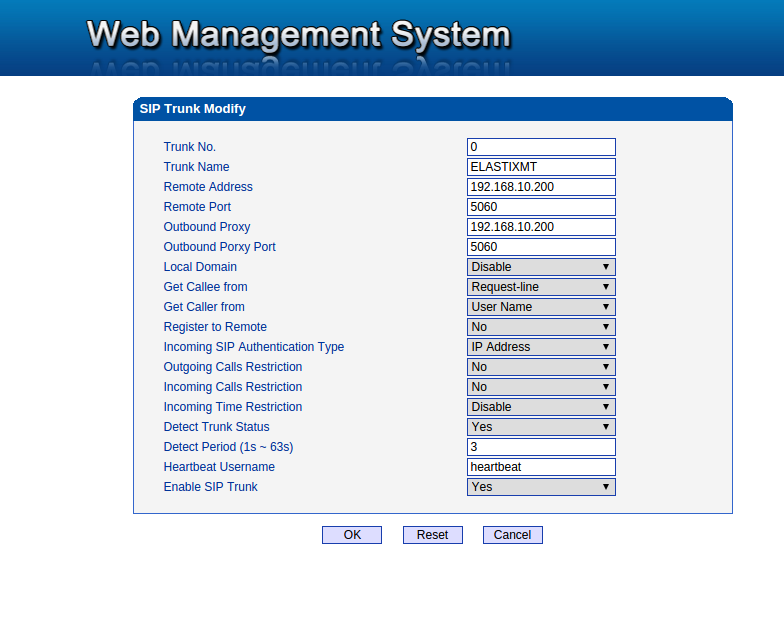Open the Incoming Calls Restriction dropdown
Screen dimensions: 784x620
coord(541,387)
